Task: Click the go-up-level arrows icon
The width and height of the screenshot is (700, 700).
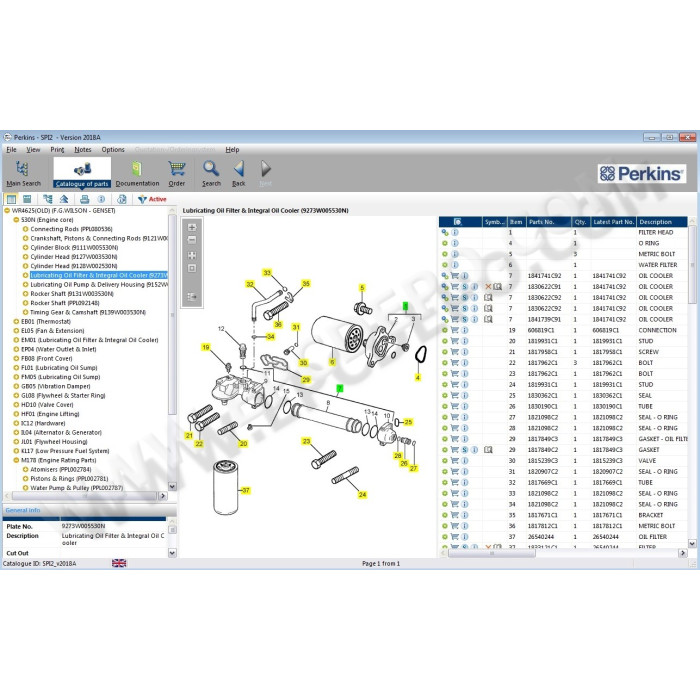Action: point(64,199)
